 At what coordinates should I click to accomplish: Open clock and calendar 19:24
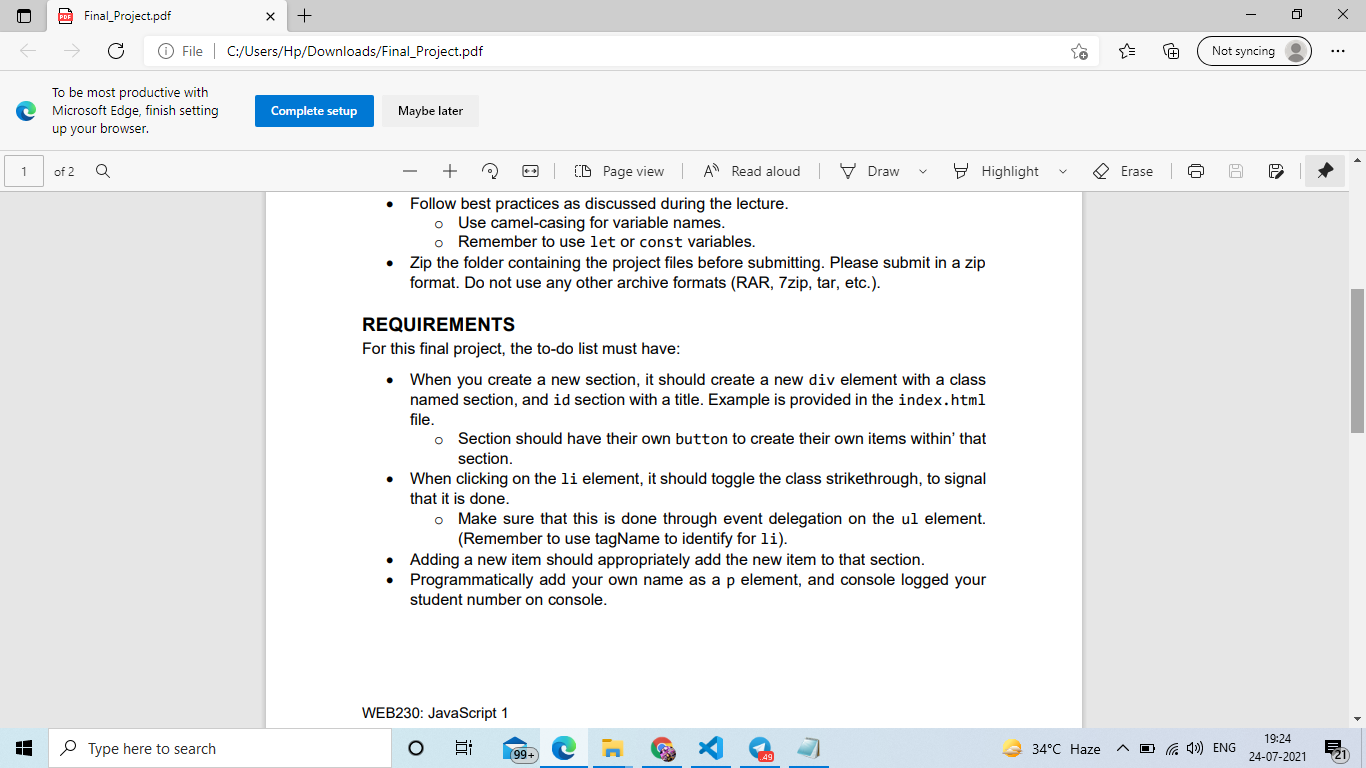pyautogui.click(x=1277, y=748)
